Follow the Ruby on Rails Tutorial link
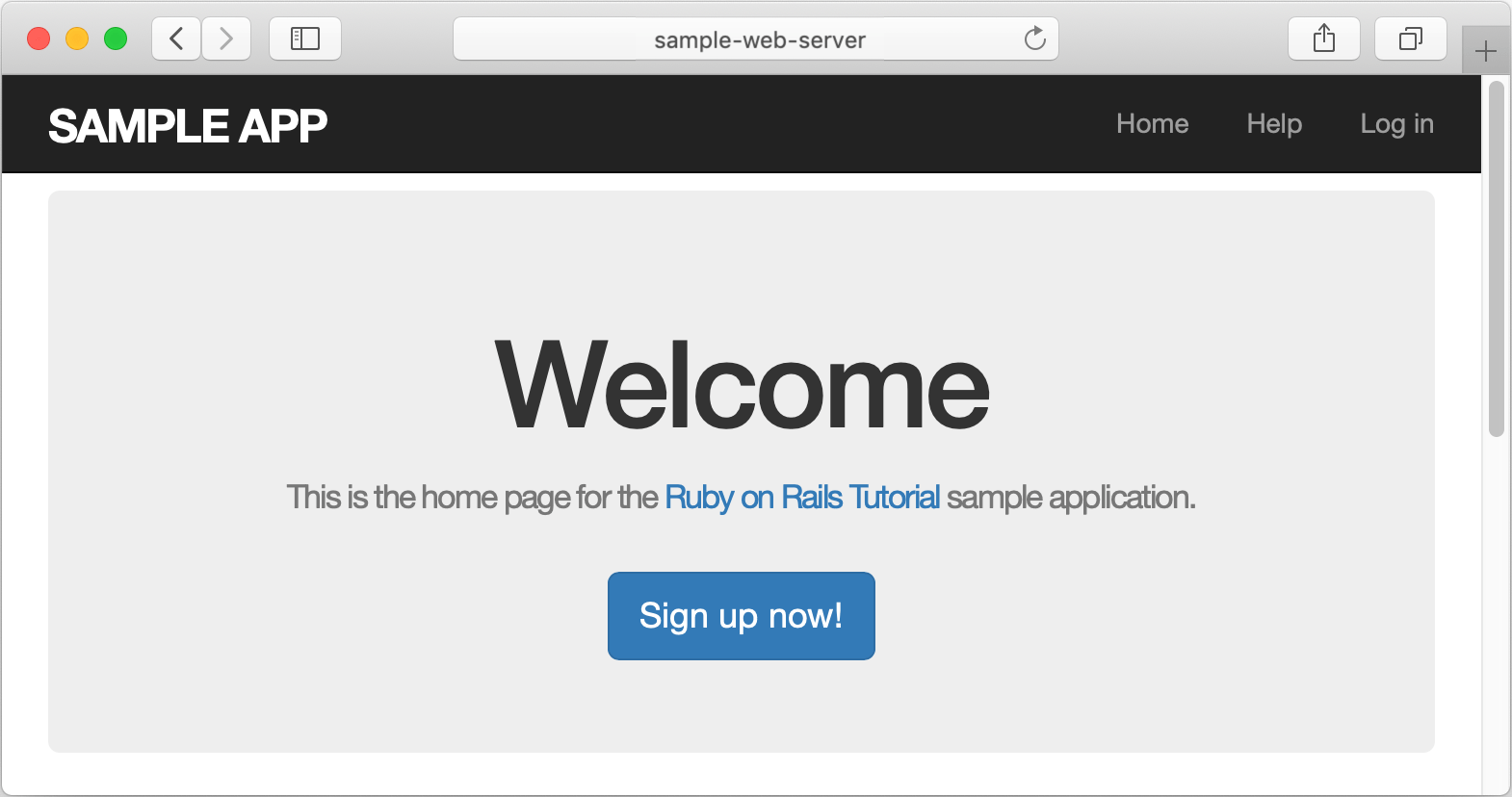Viewport: 1512px width, 797px height. pos(802,498)
